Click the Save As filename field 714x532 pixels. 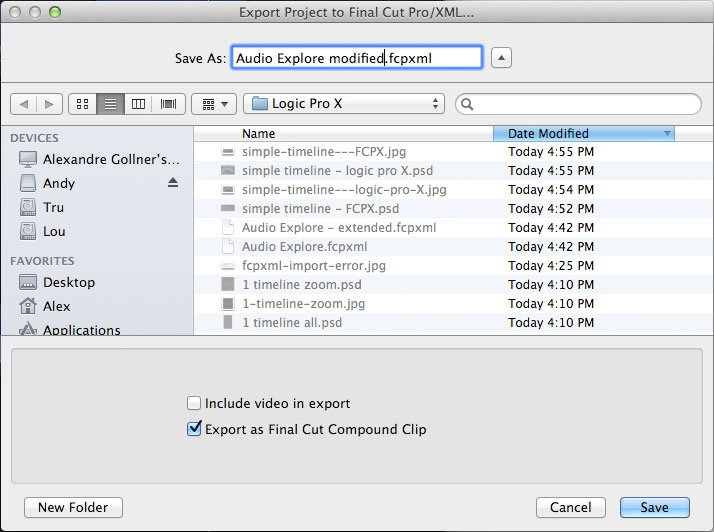coord(356,58)
